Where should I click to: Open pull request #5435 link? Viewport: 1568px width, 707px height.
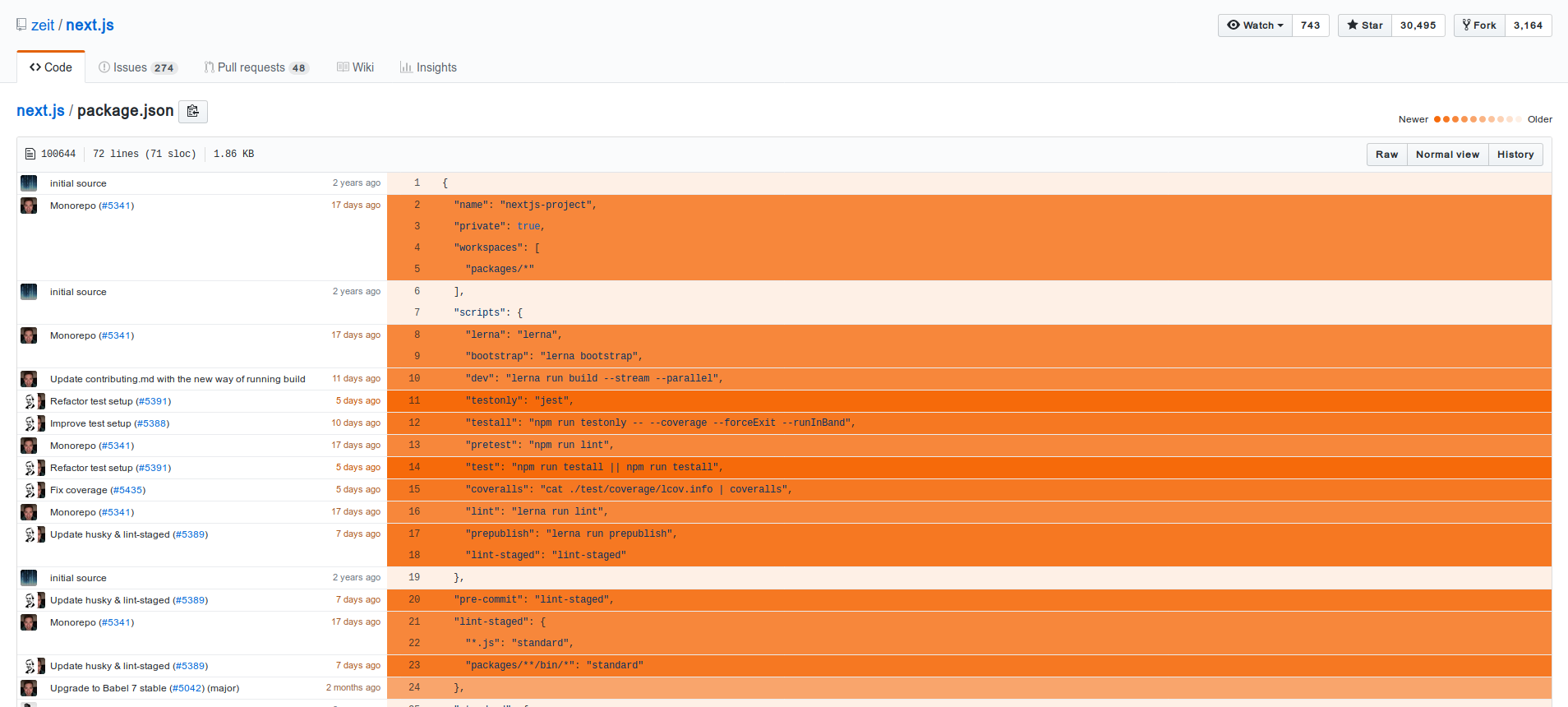pos(128,490)
